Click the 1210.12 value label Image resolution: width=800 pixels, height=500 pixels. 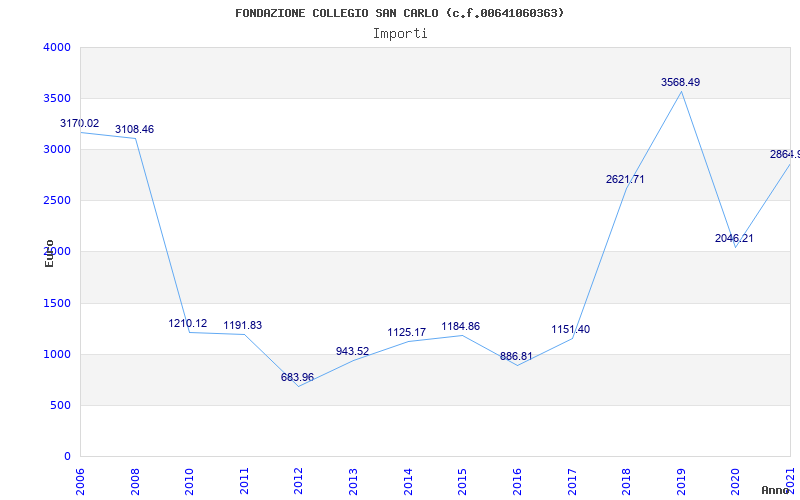(188, 323)
